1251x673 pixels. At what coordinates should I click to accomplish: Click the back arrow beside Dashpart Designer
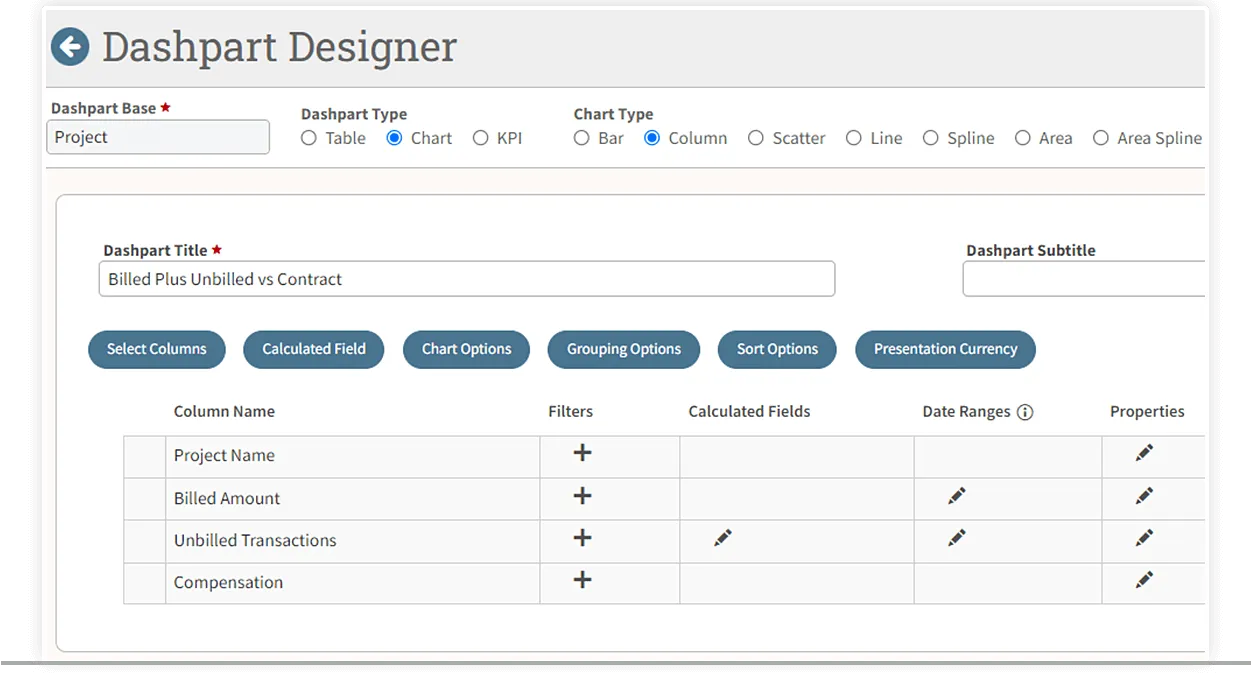tap(70, 47)
